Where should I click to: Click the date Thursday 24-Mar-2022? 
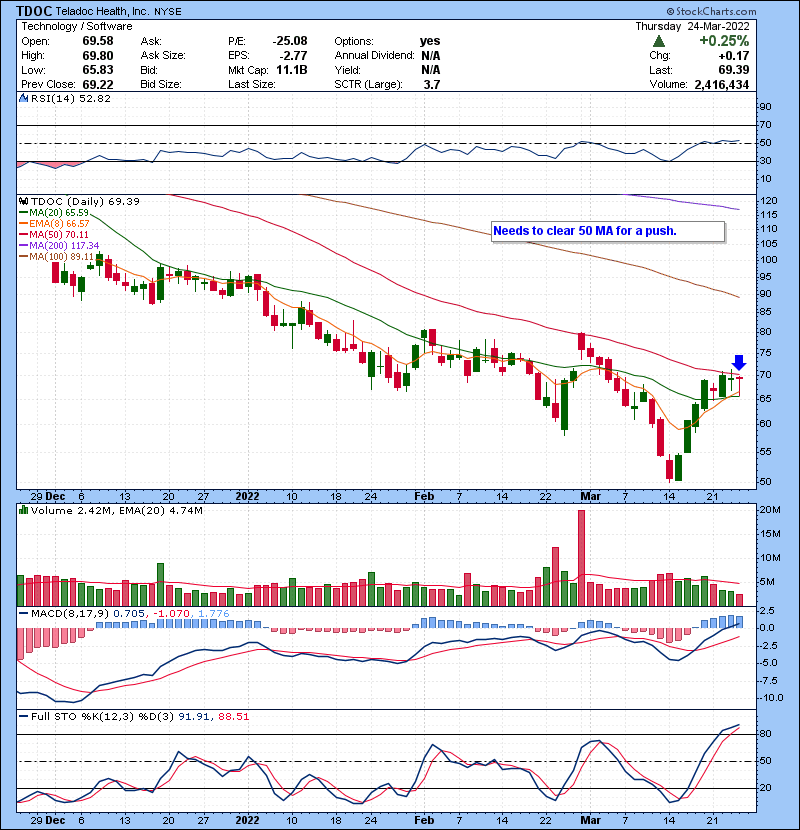click(693, 26)
